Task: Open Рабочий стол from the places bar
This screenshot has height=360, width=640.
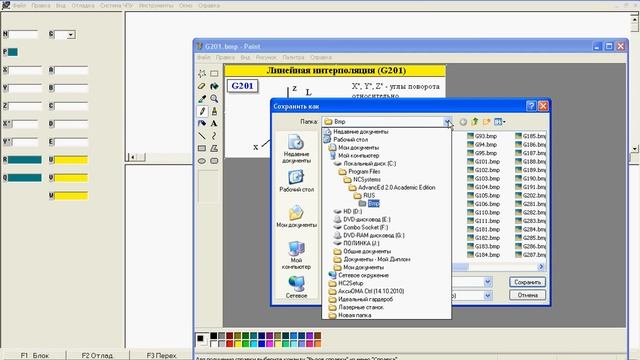Action: 296,181
